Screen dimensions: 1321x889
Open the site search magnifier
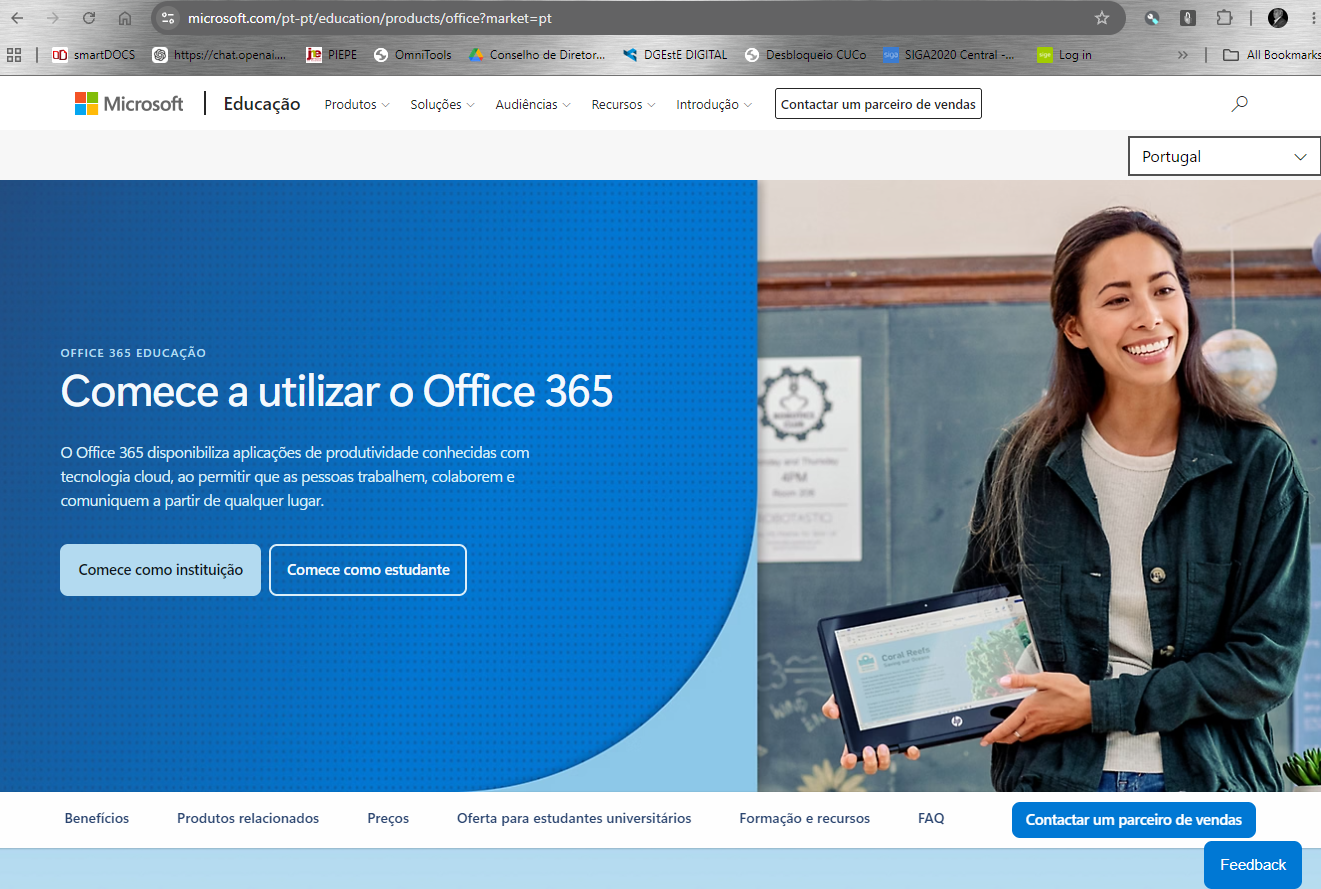pyautogui.click(x=1239, y=103)
